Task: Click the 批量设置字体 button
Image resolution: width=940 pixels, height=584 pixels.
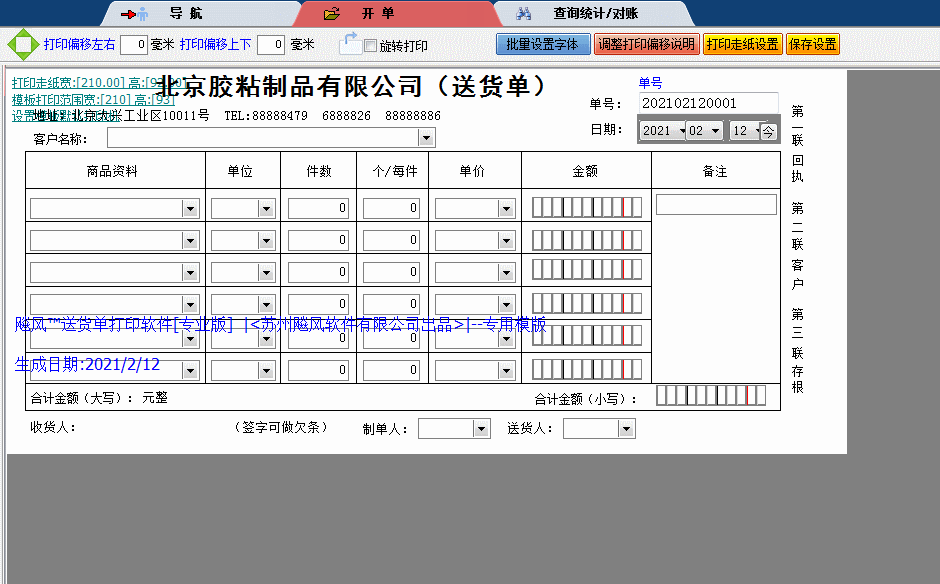Action: click(x=542, y=45)
